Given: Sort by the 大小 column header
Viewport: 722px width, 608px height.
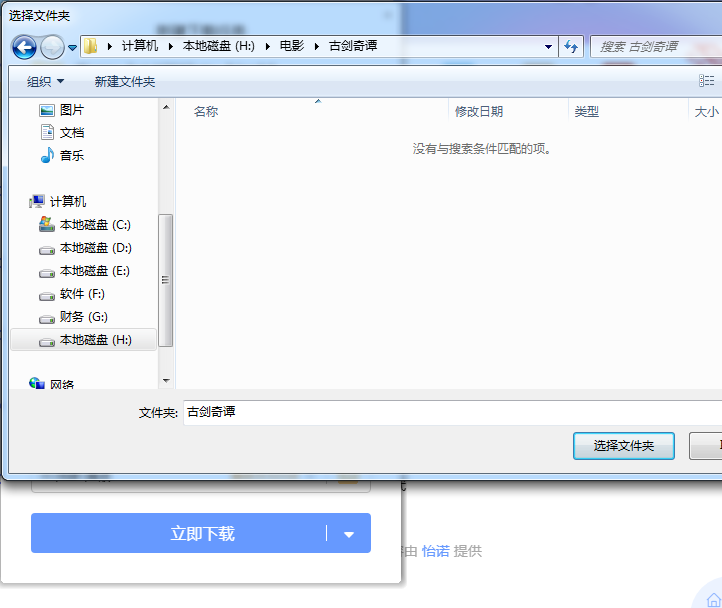Looking at the screenshot, I should click(706, 111).
